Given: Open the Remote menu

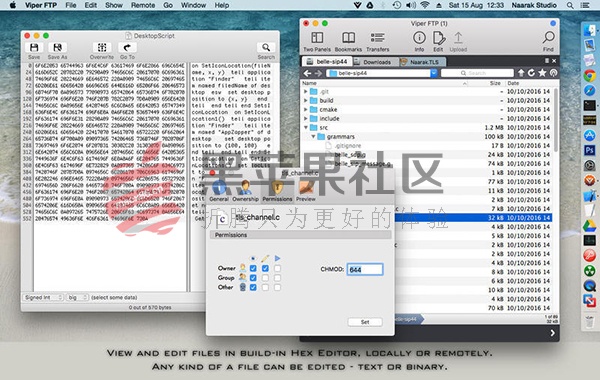Looking at the screenshot, I should [x=143, y=5].
